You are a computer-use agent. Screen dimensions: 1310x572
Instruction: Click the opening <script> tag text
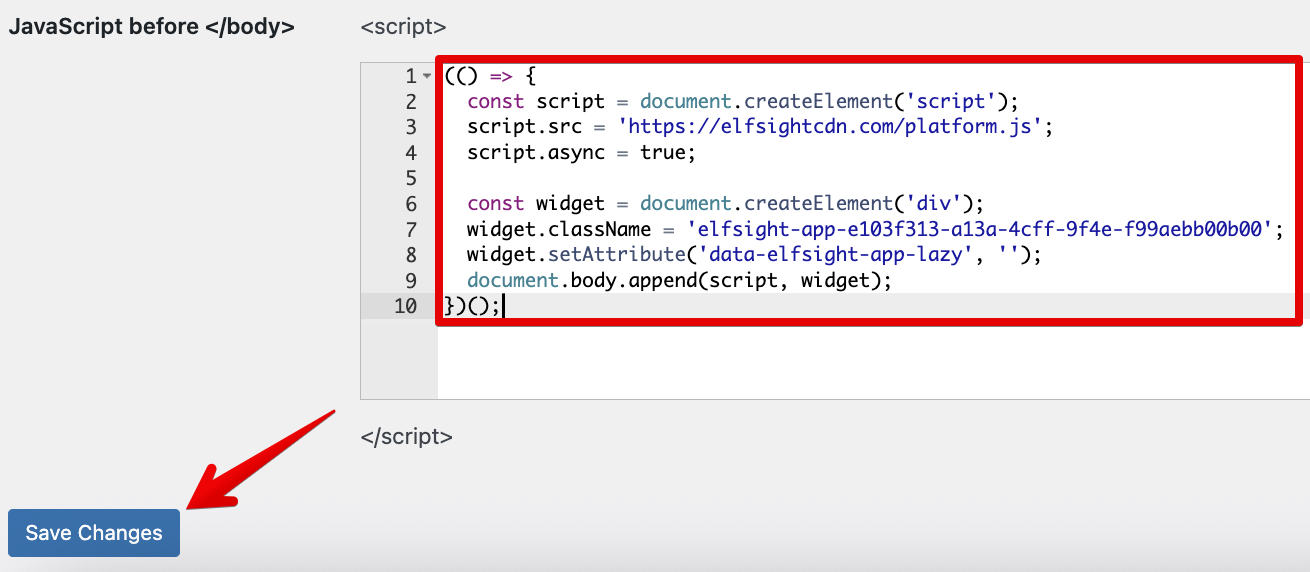pyautogui.click(x=404, y=27)
